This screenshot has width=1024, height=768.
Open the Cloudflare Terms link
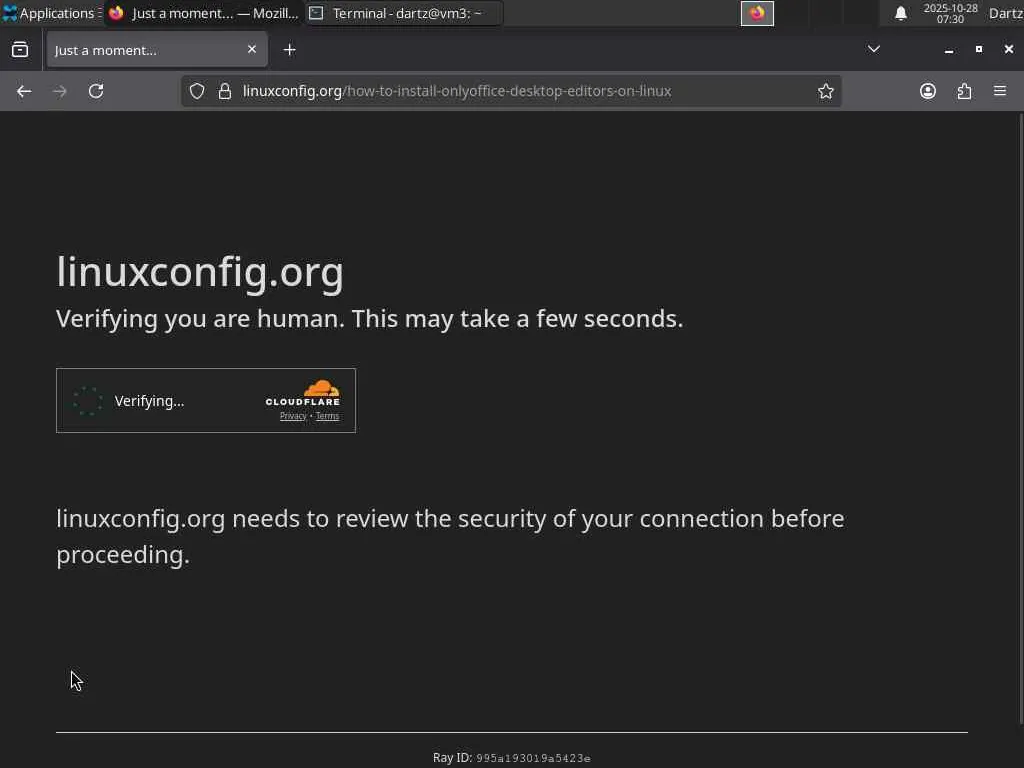tap(327, 416)
